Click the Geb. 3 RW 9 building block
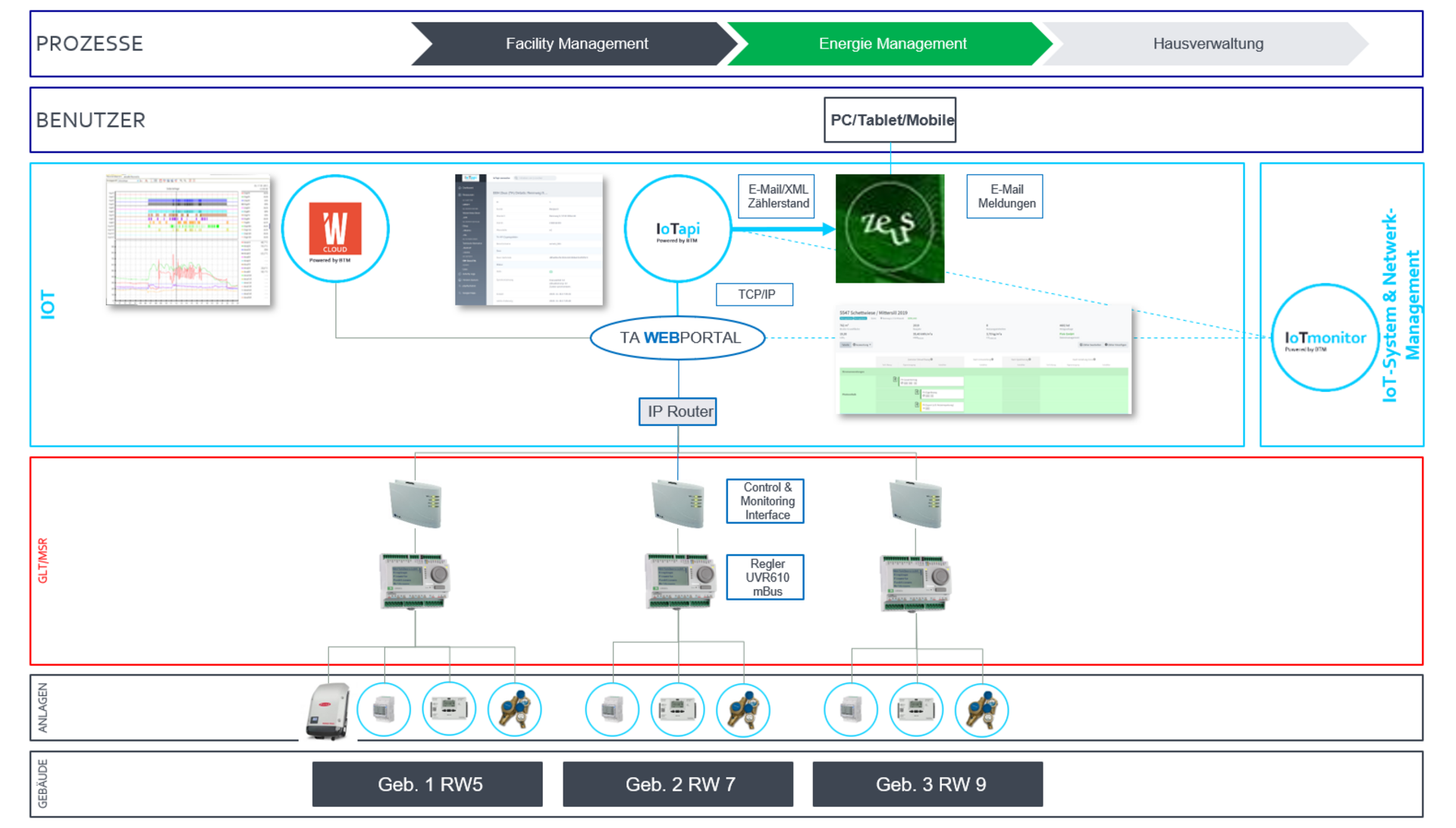 click(927, 784)
